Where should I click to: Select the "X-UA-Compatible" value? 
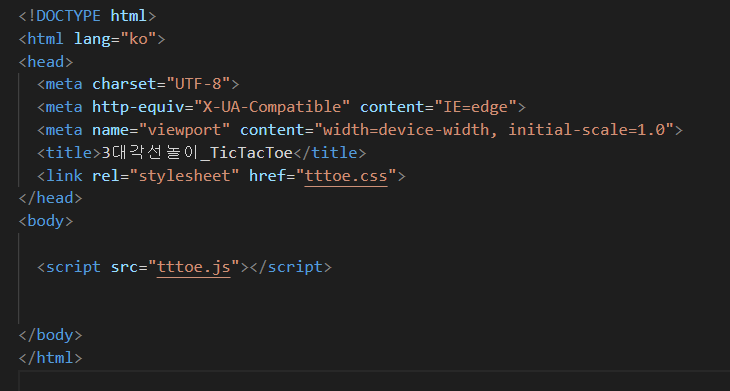[x=272, y=107]
